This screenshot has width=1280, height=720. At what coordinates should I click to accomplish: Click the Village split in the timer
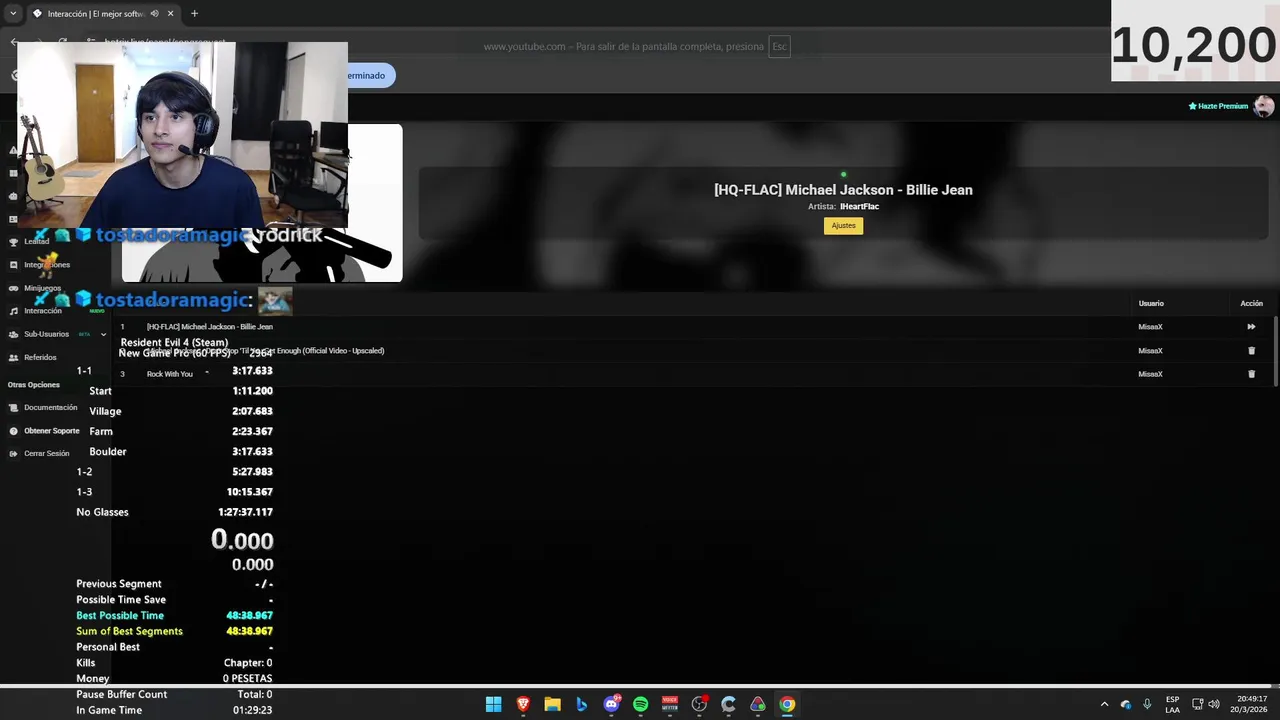pos(105,411)
